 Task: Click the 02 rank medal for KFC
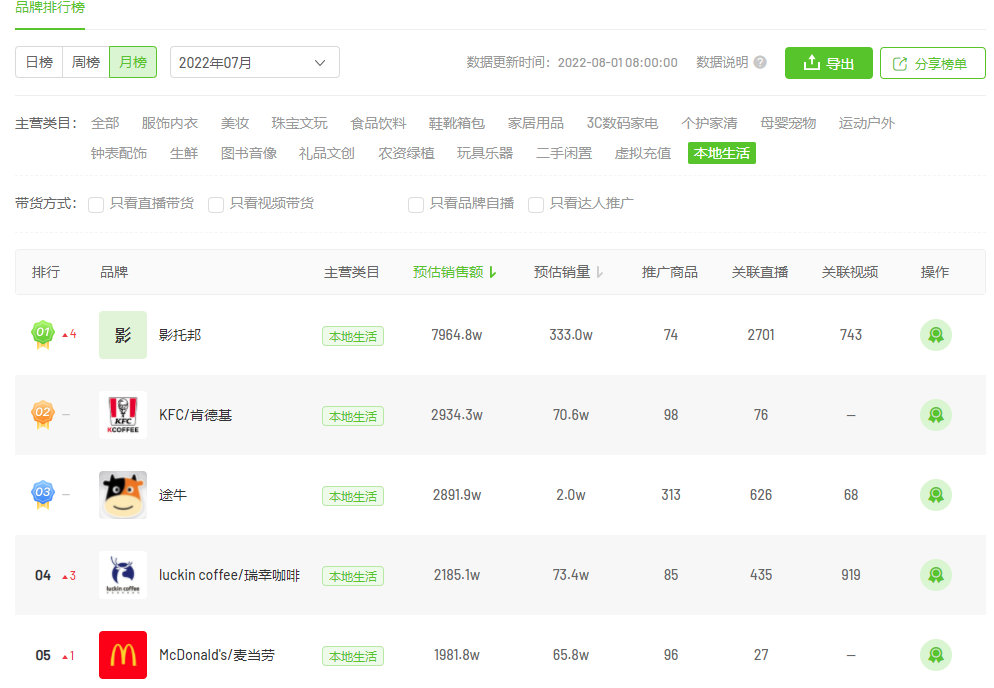43,414
